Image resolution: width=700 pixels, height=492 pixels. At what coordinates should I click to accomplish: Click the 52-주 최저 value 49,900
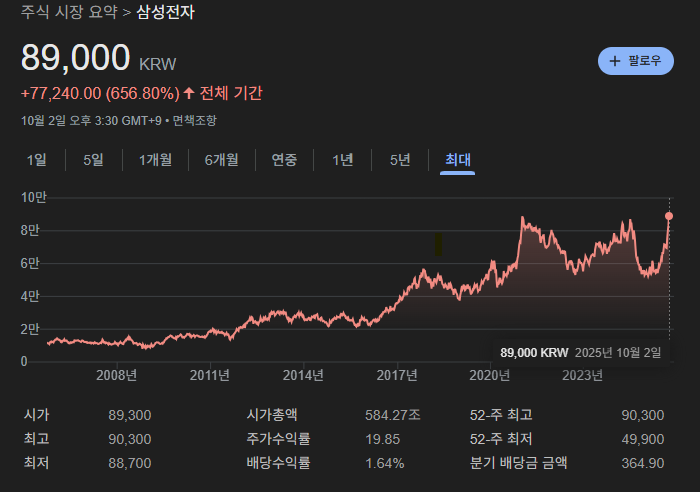click(643, 439)
